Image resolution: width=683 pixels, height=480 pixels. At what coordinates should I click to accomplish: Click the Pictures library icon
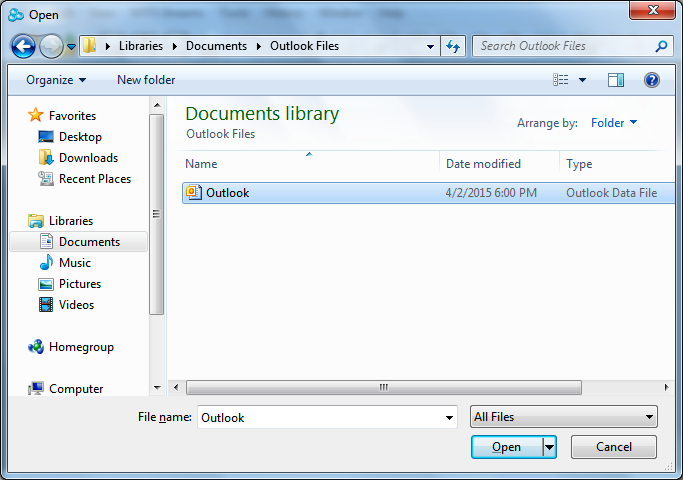46,284
